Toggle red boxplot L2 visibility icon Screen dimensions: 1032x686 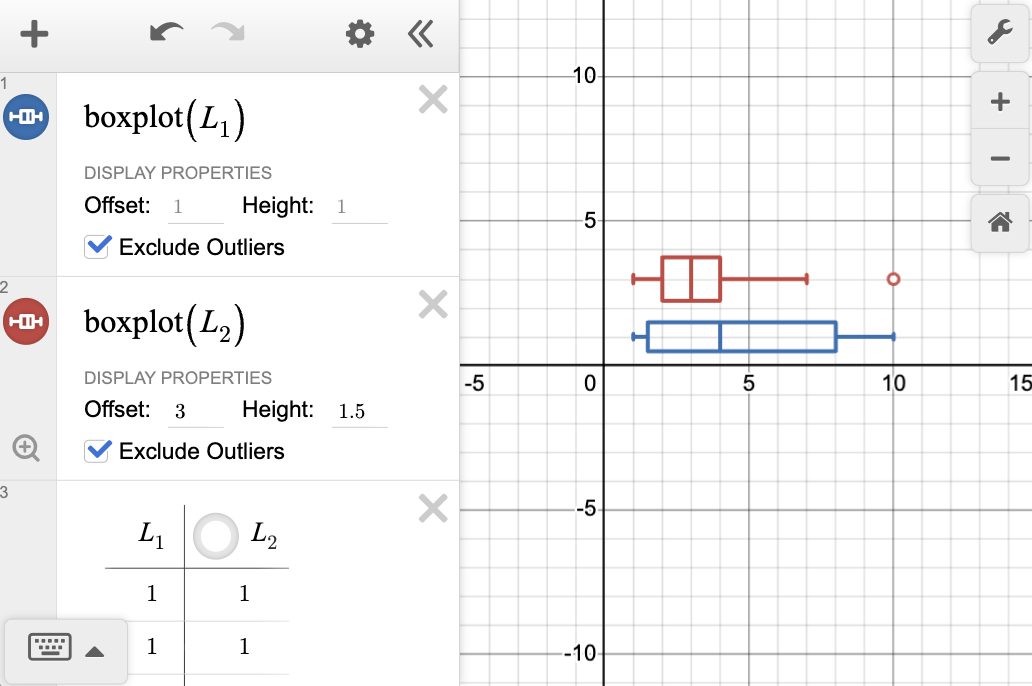pos(27,321)
